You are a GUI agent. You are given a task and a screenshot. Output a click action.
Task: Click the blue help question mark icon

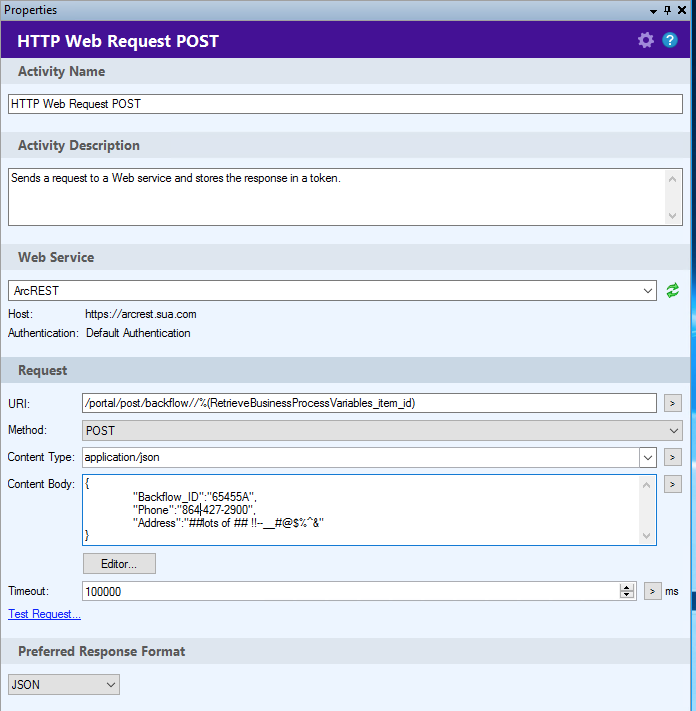pos(670,41)
